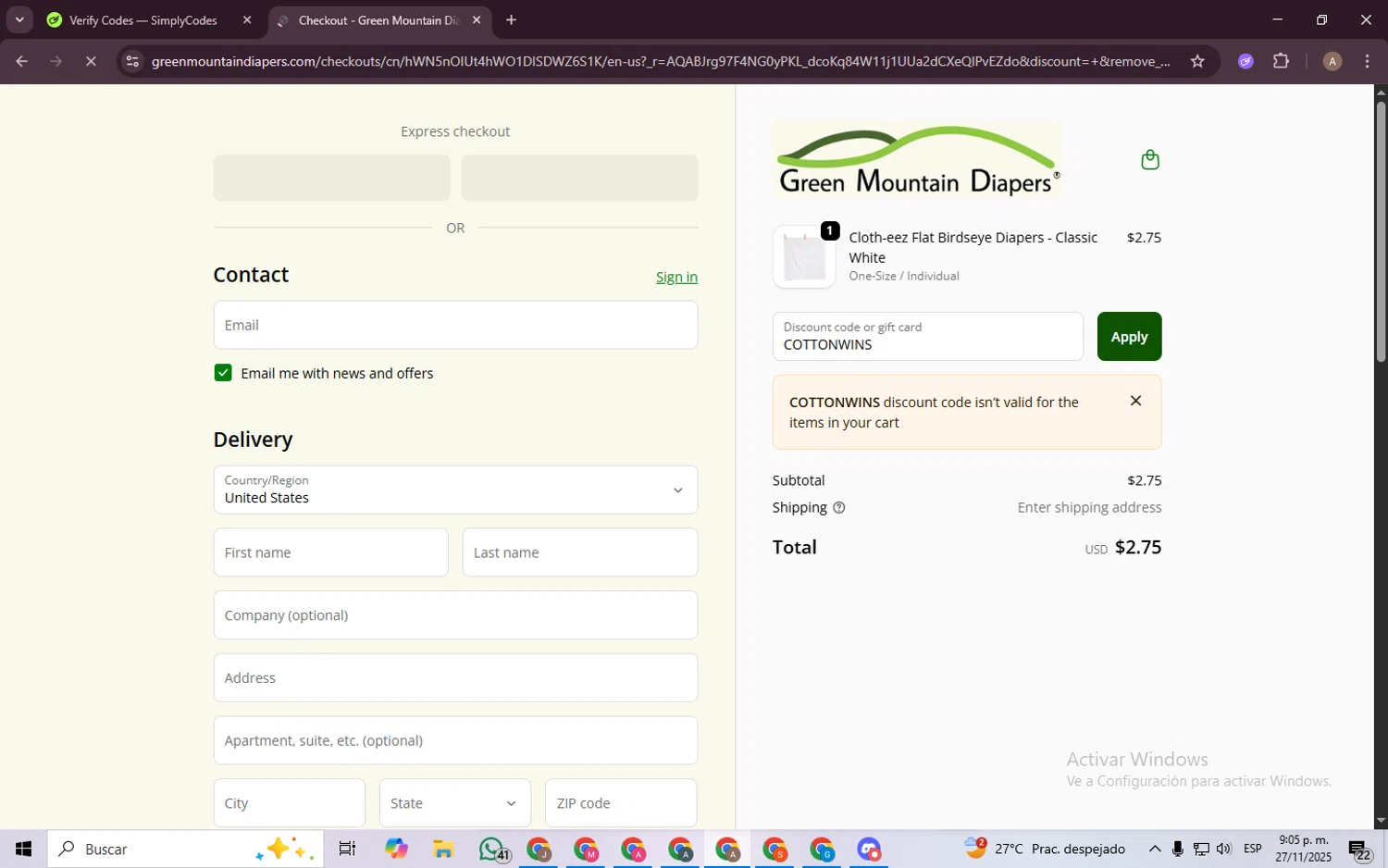Toggle Email me with news and offers

pos(223,373)
